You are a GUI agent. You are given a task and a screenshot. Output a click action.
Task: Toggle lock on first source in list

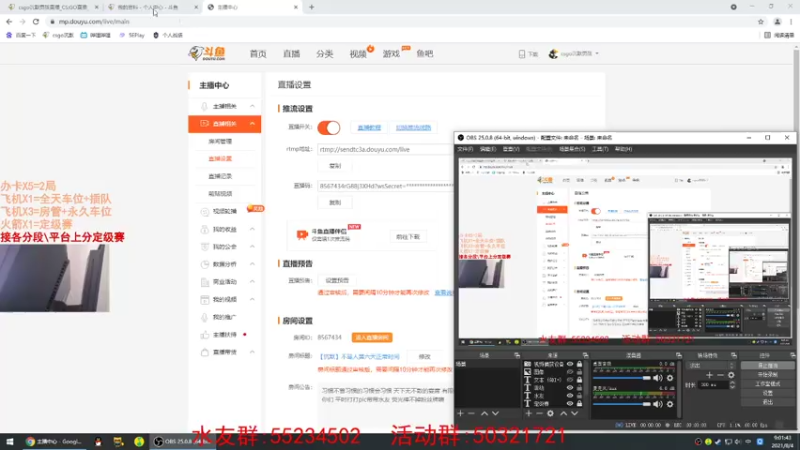coord(579,364)
